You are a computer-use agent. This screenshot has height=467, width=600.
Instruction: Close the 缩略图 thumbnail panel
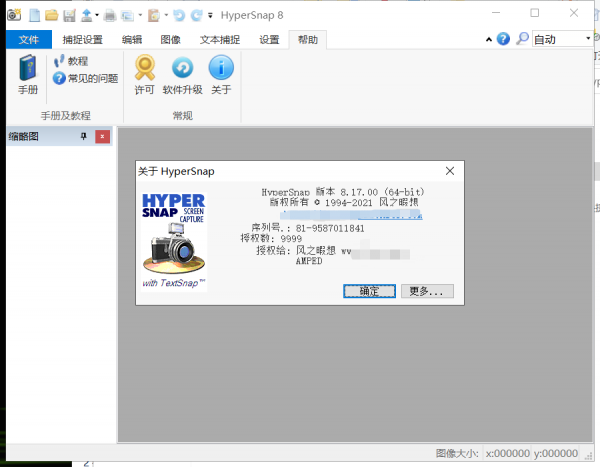click(x=102, y=136)
